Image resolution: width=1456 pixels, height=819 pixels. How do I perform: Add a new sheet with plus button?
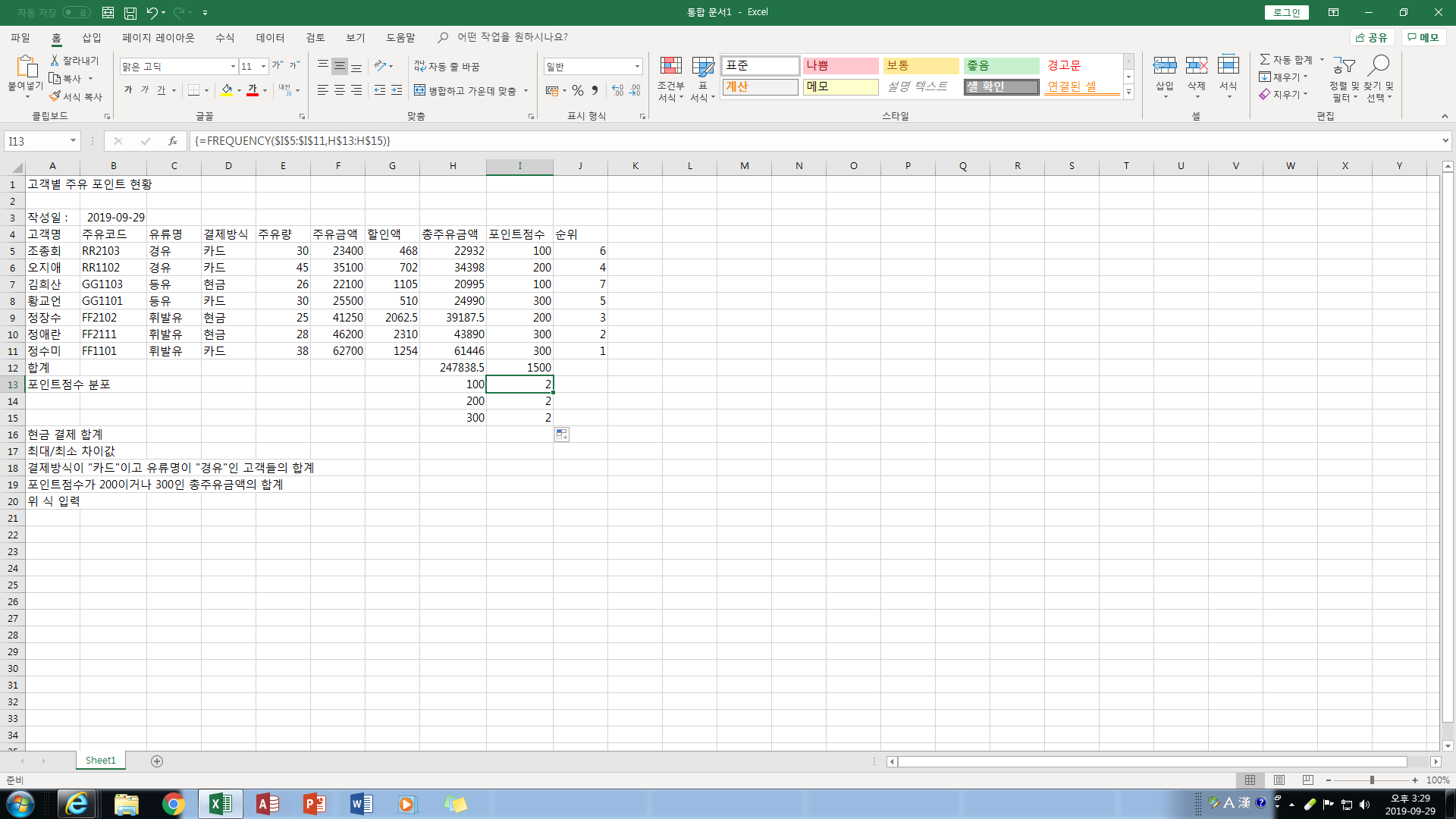157,761
